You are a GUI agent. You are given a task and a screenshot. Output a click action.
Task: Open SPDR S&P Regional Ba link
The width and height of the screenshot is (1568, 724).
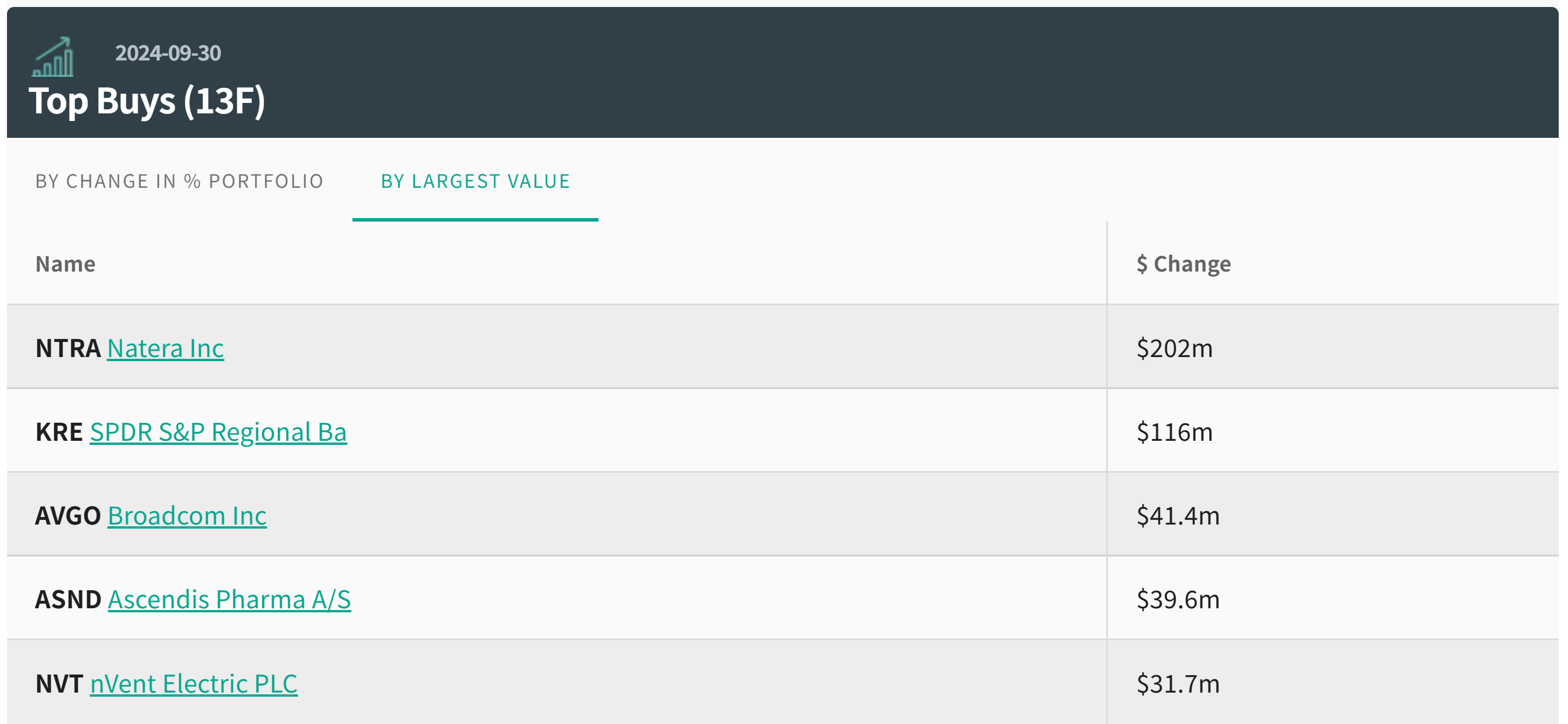[218, 432]
